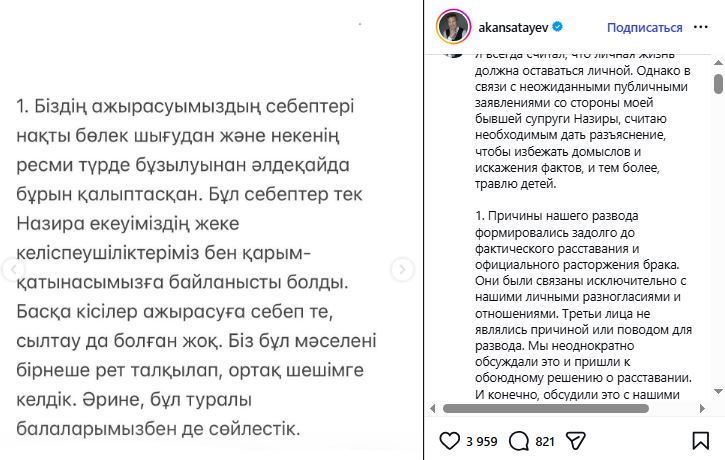Open the akansatayev username link
This screenshot has width=725, height=460.
click(512, 28)
